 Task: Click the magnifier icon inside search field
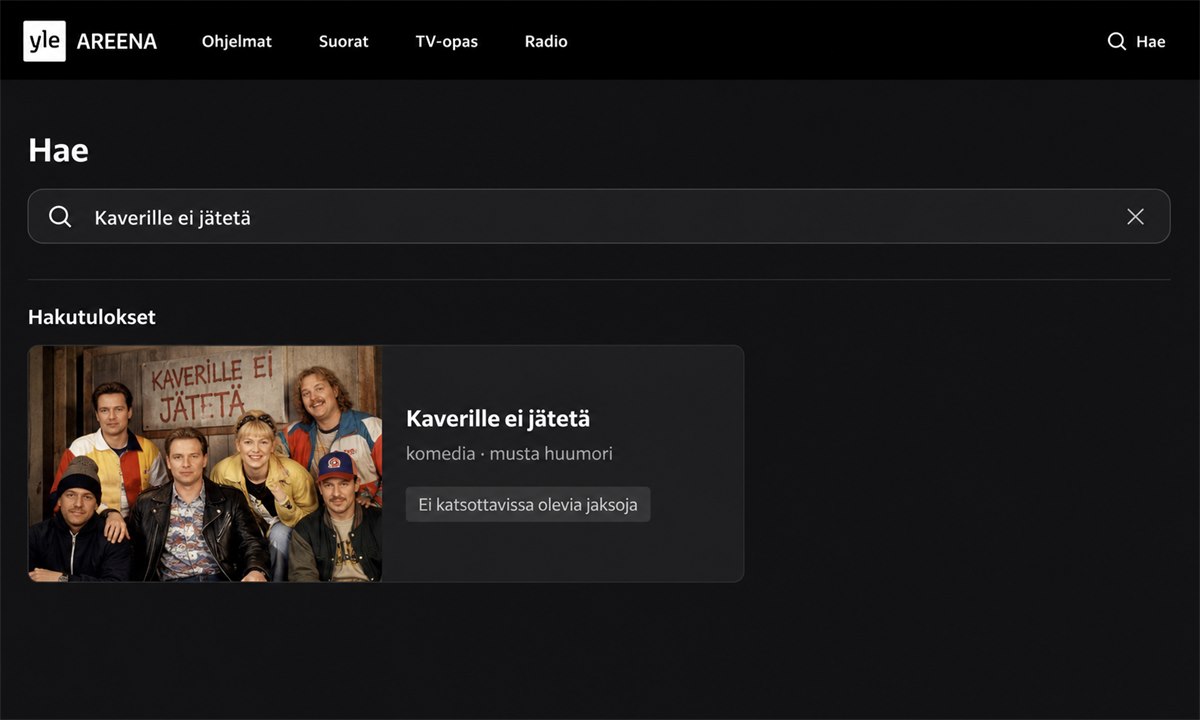(60, 217)
